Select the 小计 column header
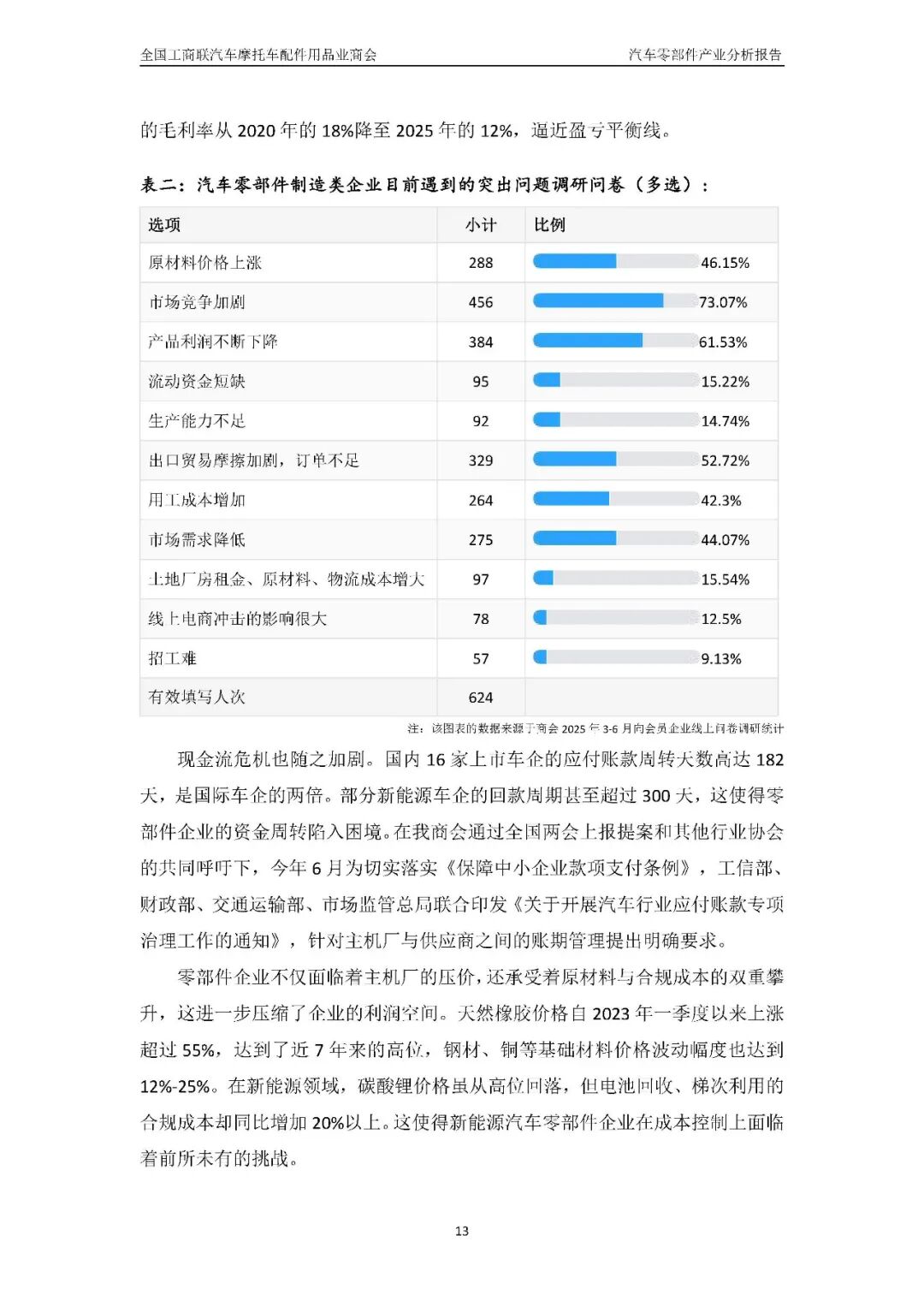The width and height of the screenshot is (924, 1307). (480, 225)
